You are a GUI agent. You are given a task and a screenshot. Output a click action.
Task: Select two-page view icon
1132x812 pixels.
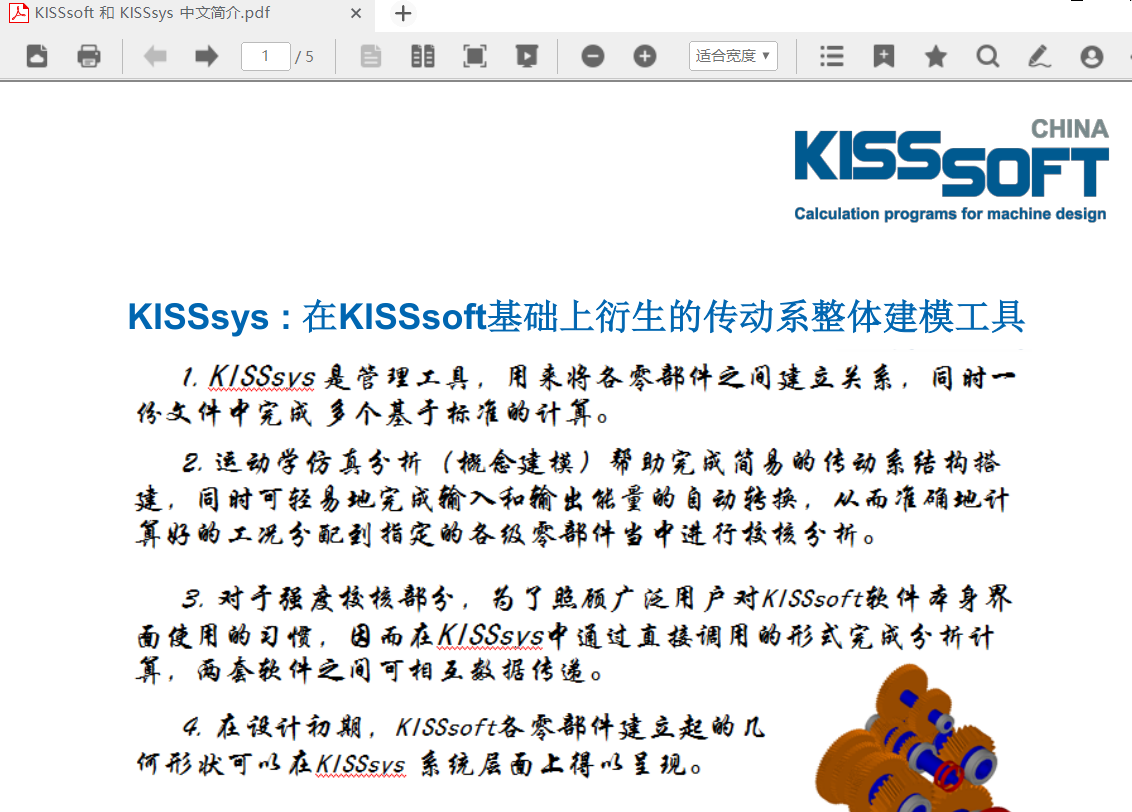[x=422, y=56]
